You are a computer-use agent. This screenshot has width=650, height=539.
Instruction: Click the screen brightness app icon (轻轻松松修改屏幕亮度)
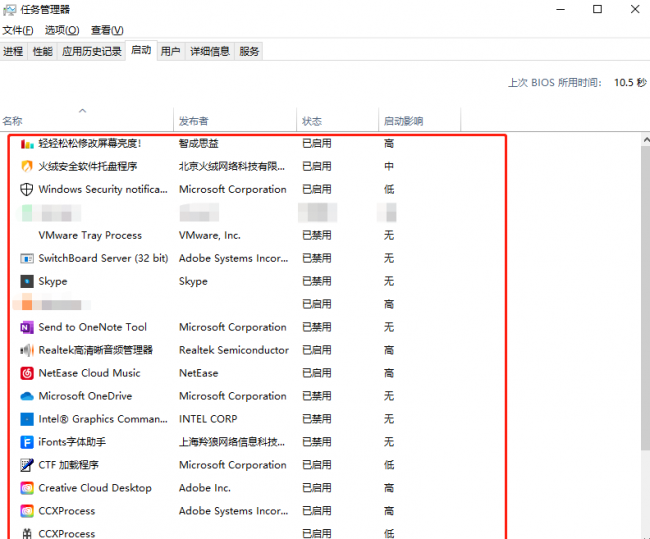(x=27, y=144)
